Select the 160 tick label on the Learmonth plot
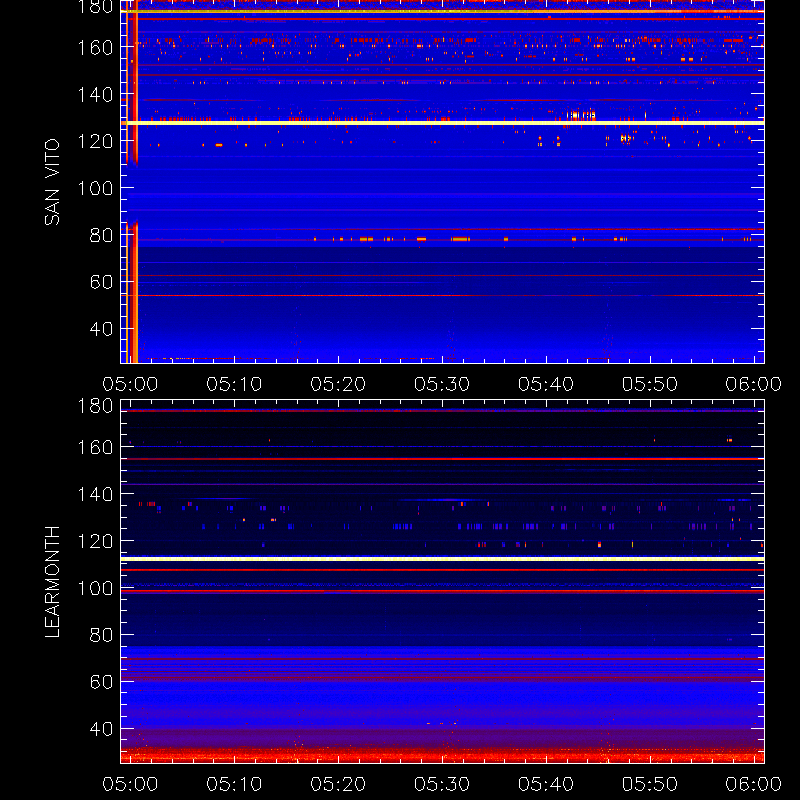Image resolution: width=800 pixels, height=800 pixels. [95, 447]
